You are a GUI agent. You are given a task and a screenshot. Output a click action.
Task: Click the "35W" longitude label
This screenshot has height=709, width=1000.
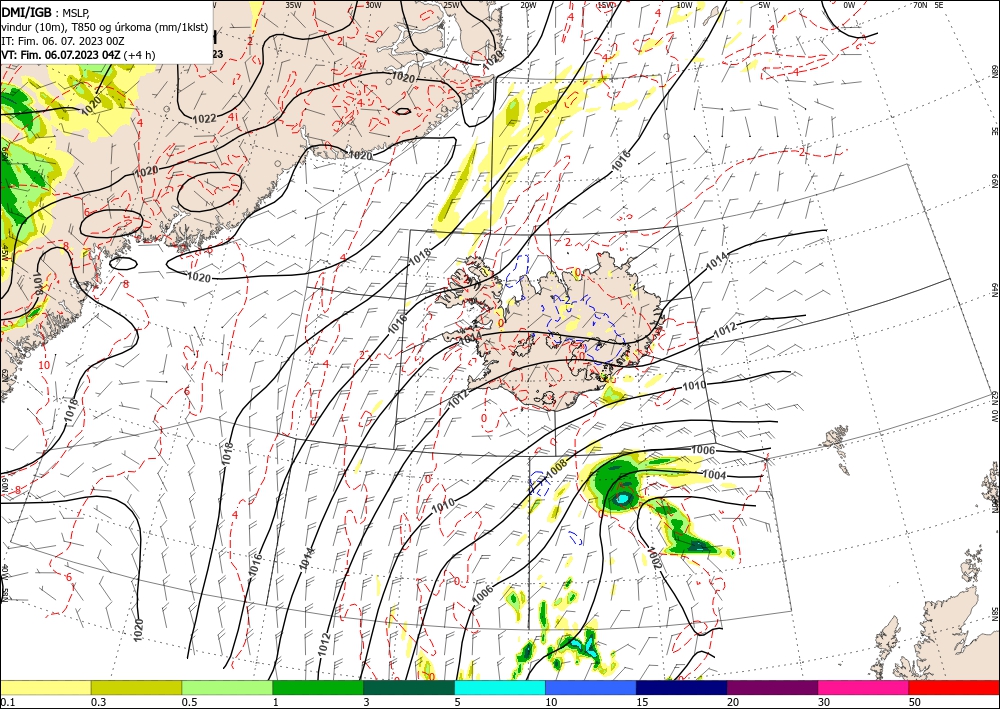(x=293, y=5)
